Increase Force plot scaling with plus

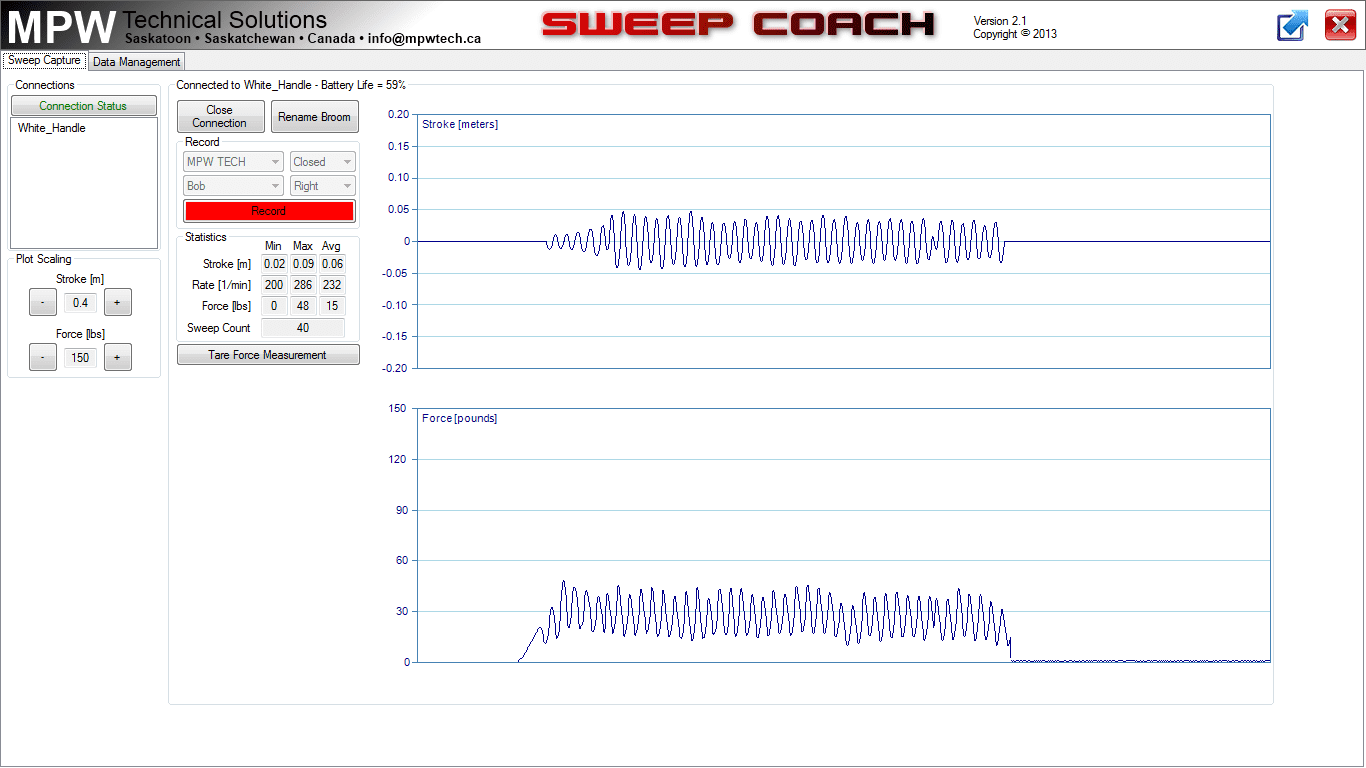tap(117, 358)
